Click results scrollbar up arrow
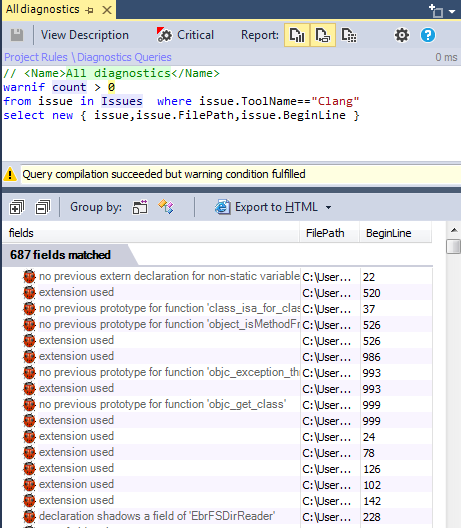This screenshot has width=461, height=528. (x=454, y=230)
